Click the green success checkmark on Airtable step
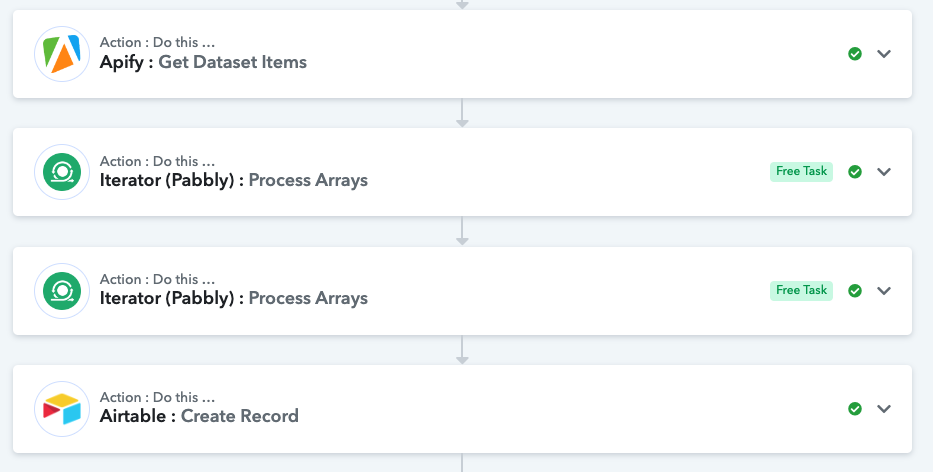The width and height of the screenshot is (933, 472). [x=855, y=409]
